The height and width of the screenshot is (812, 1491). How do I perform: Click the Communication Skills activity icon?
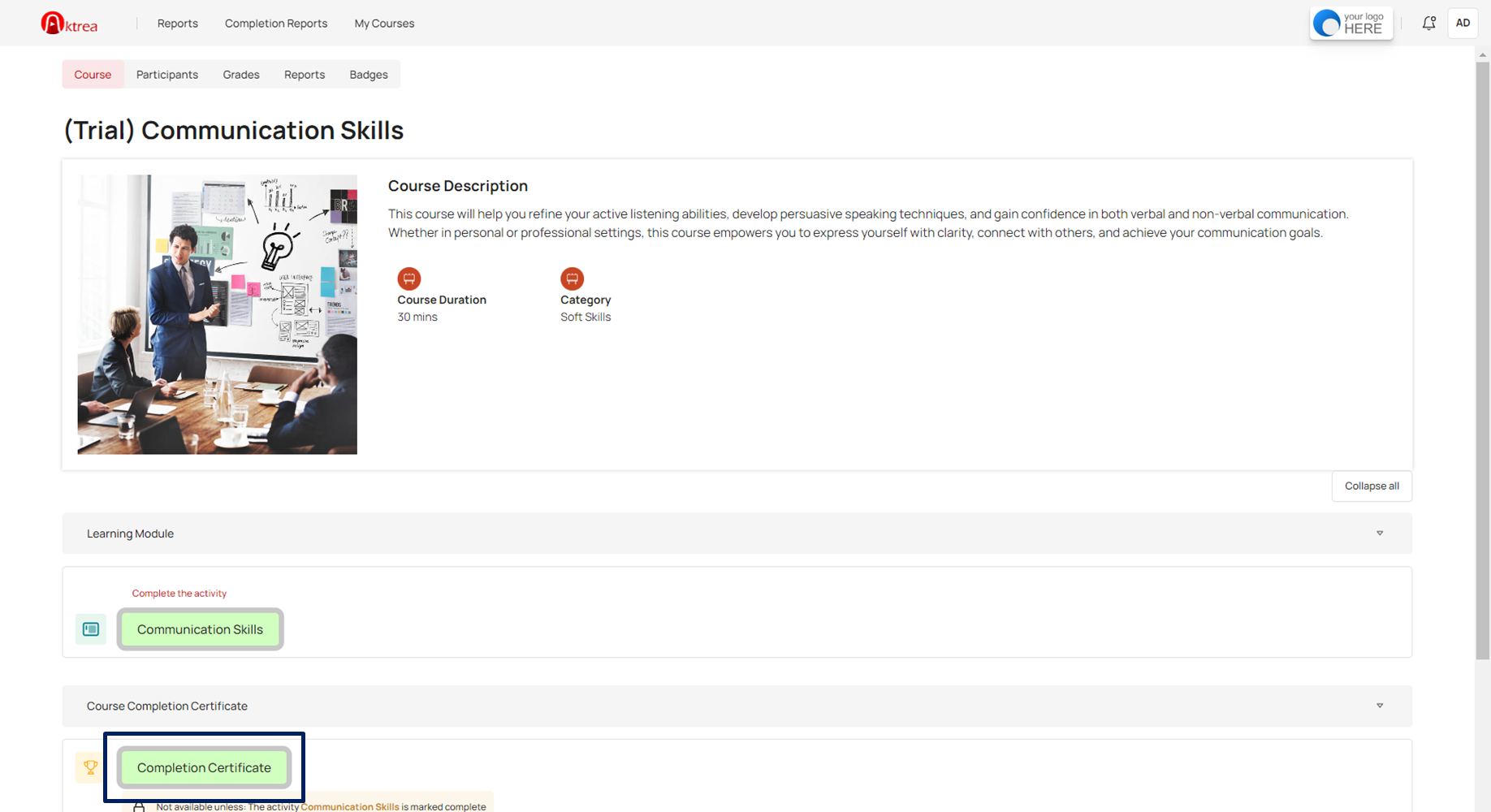point(91,629)
